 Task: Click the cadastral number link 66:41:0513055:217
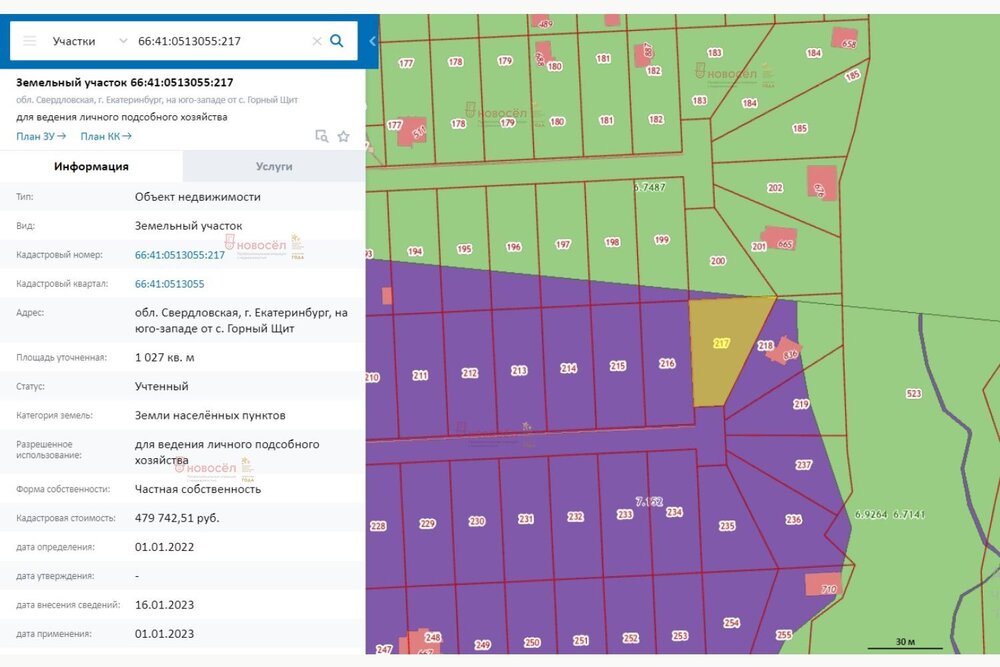tap(180, 255)
